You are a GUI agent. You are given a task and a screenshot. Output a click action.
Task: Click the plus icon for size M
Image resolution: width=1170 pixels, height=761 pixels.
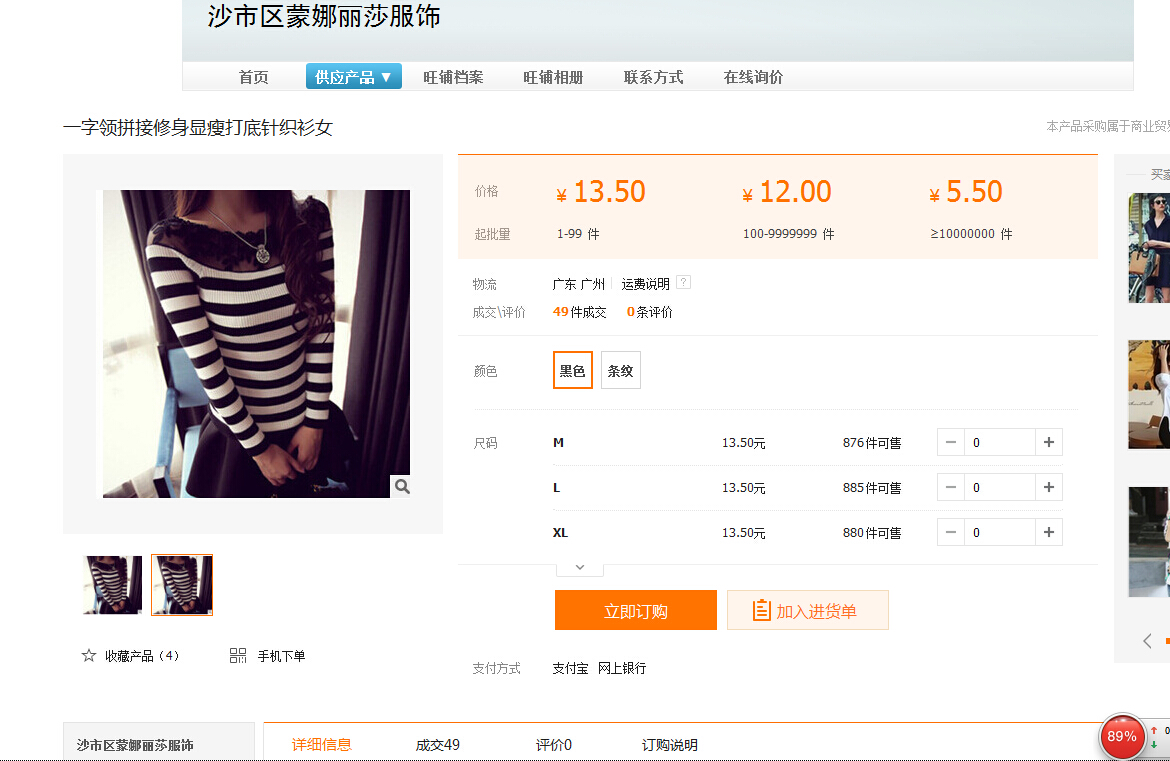click(1048, 442)
